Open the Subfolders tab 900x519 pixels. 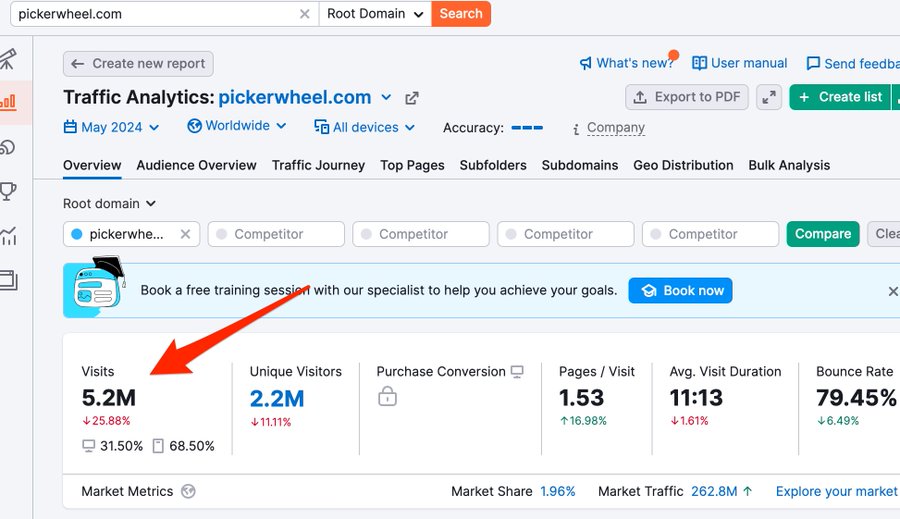tap(493, 165)
